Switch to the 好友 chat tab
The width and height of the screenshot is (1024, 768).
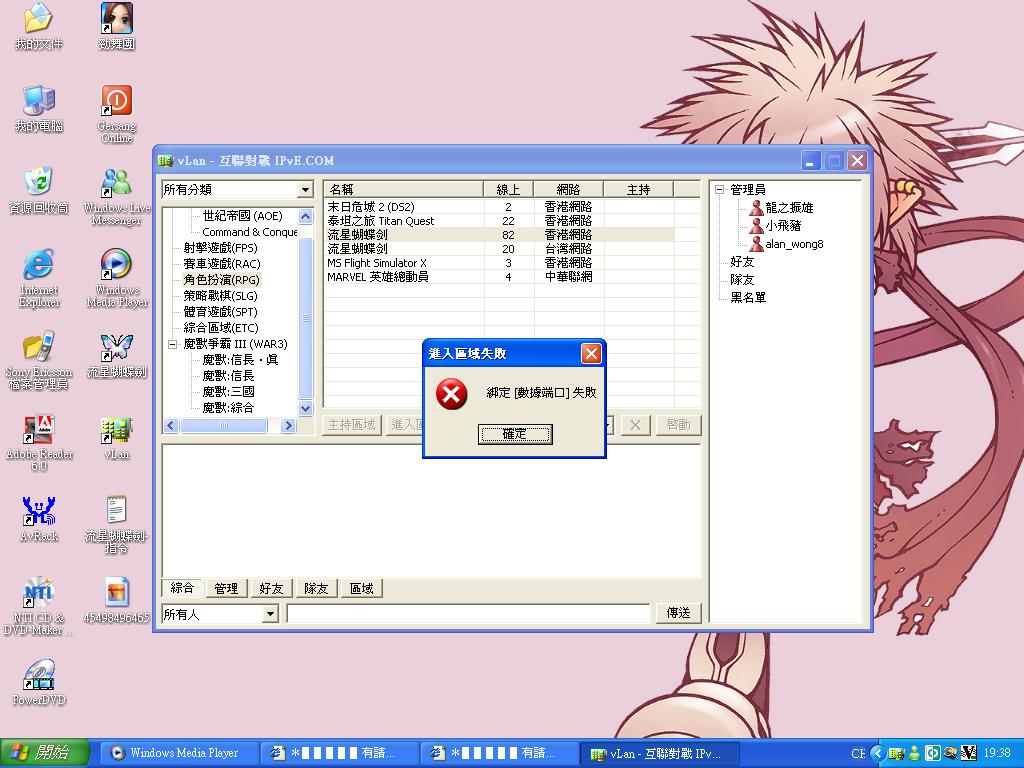(271, 588)
